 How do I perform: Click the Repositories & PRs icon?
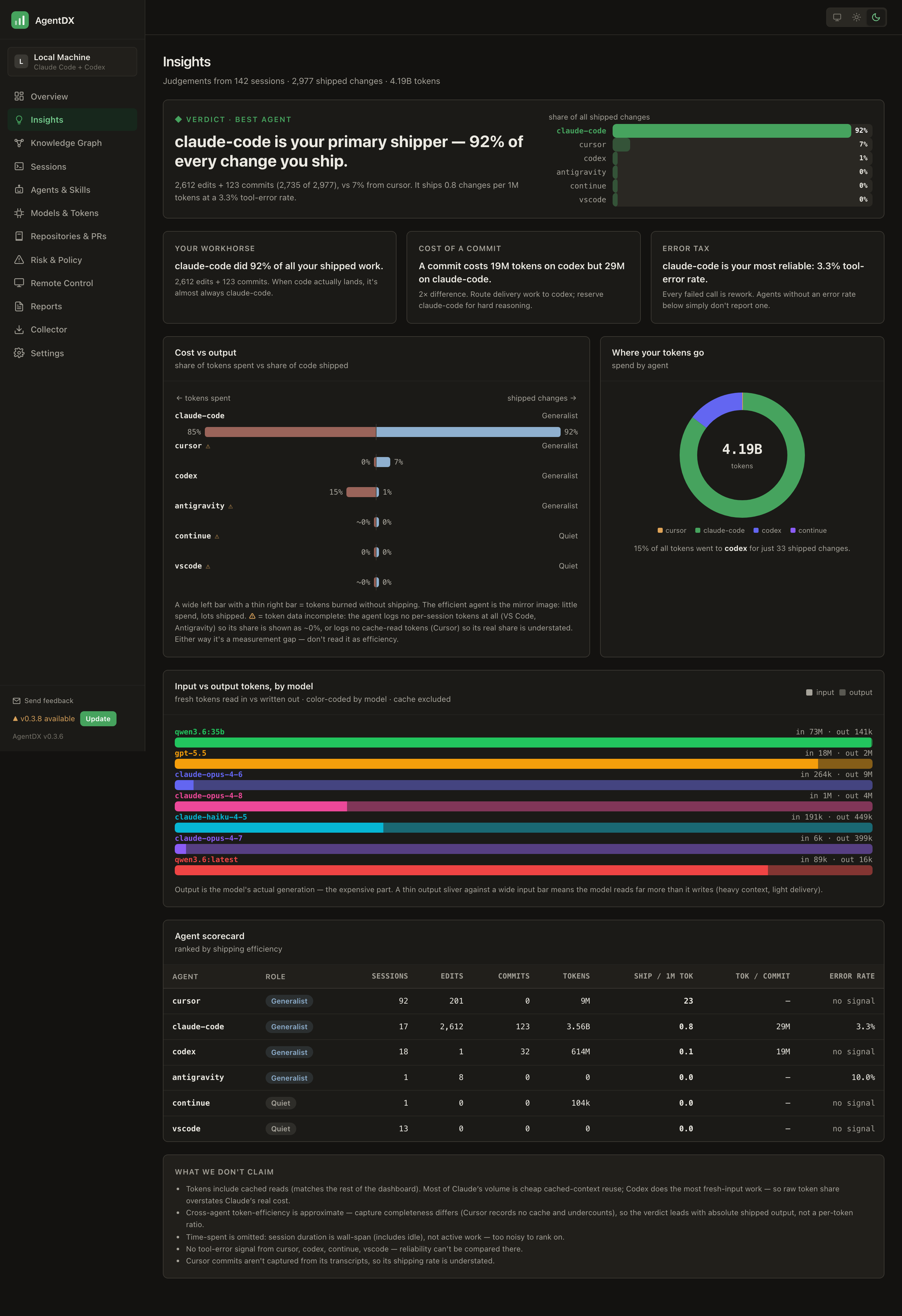click(19, 236)
